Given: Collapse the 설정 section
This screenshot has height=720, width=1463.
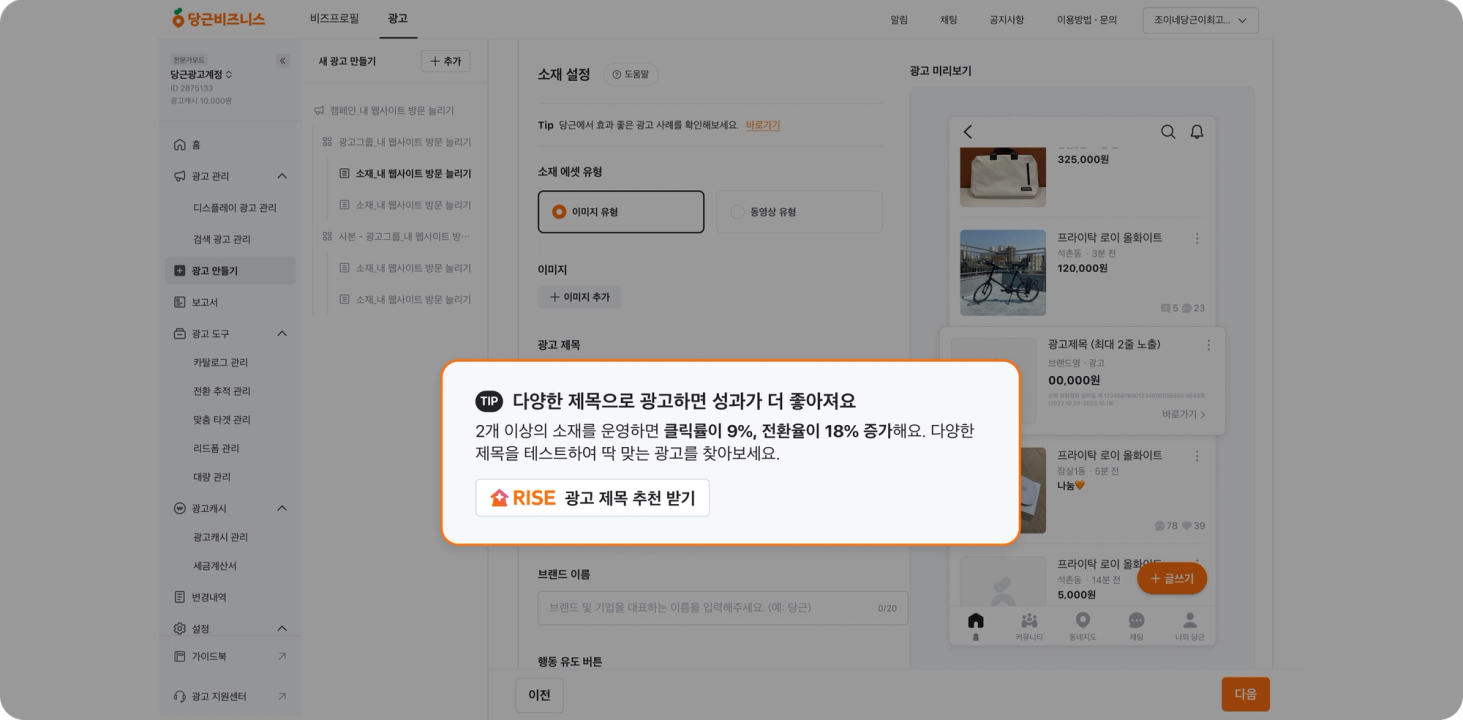Looking at the screenshot, I should [282, 628].
